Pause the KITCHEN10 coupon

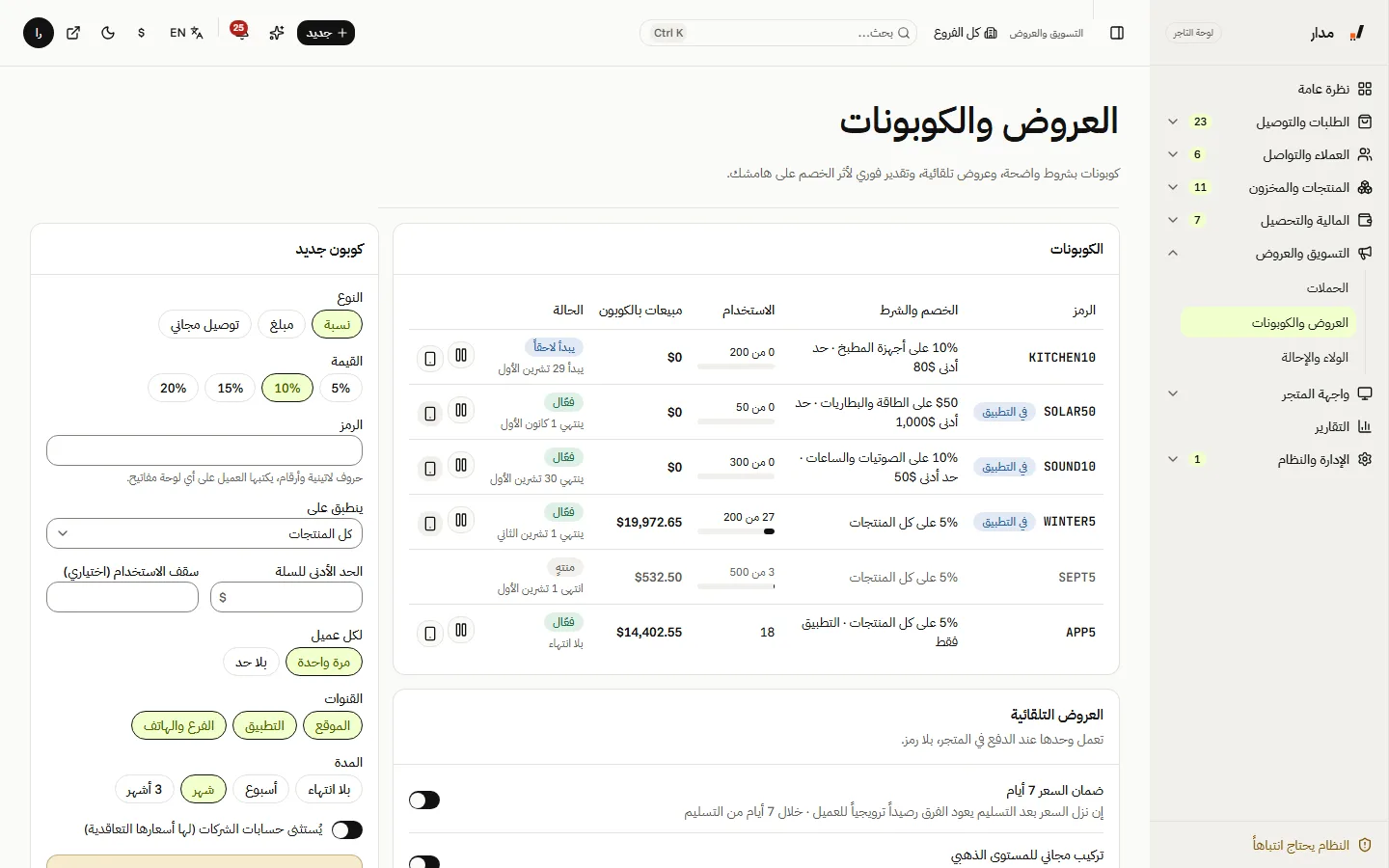point(461,356)
